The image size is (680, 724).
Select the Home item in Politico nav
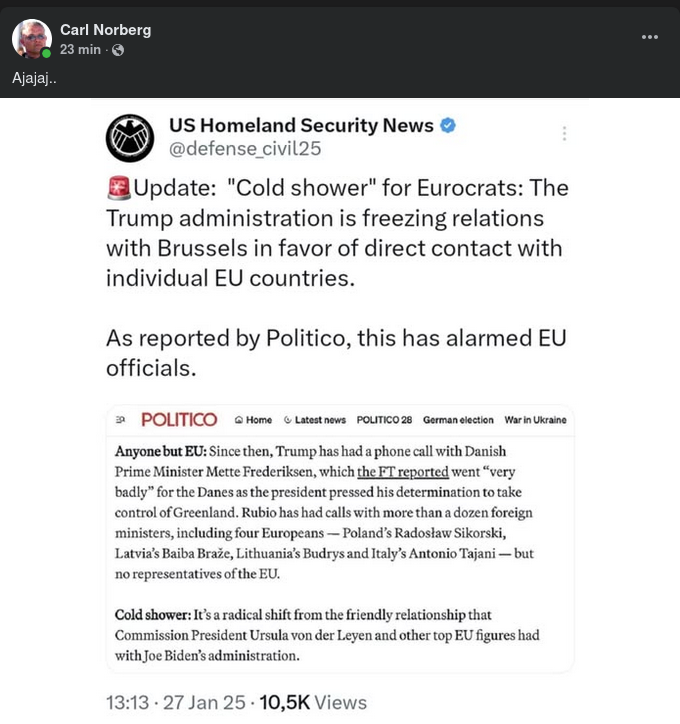253,420
